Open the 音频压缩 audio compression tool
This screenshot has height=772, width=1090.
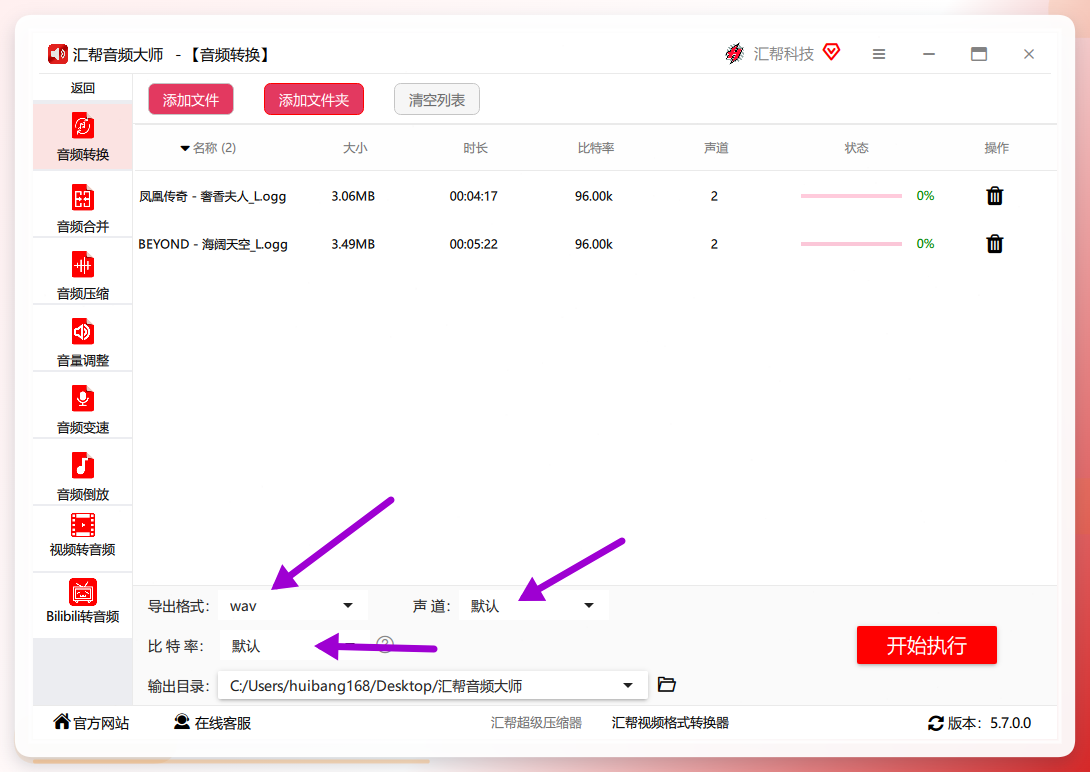[83, 274]
